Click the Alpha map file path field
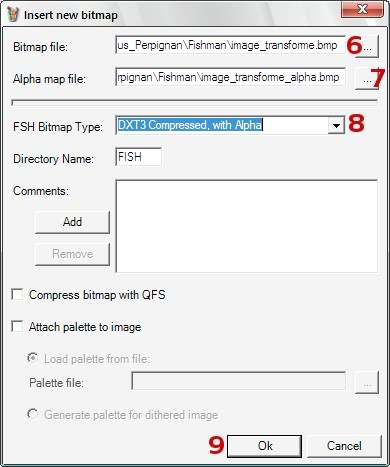Viewport: 390px width, 467px height. [x=230, y=77]
